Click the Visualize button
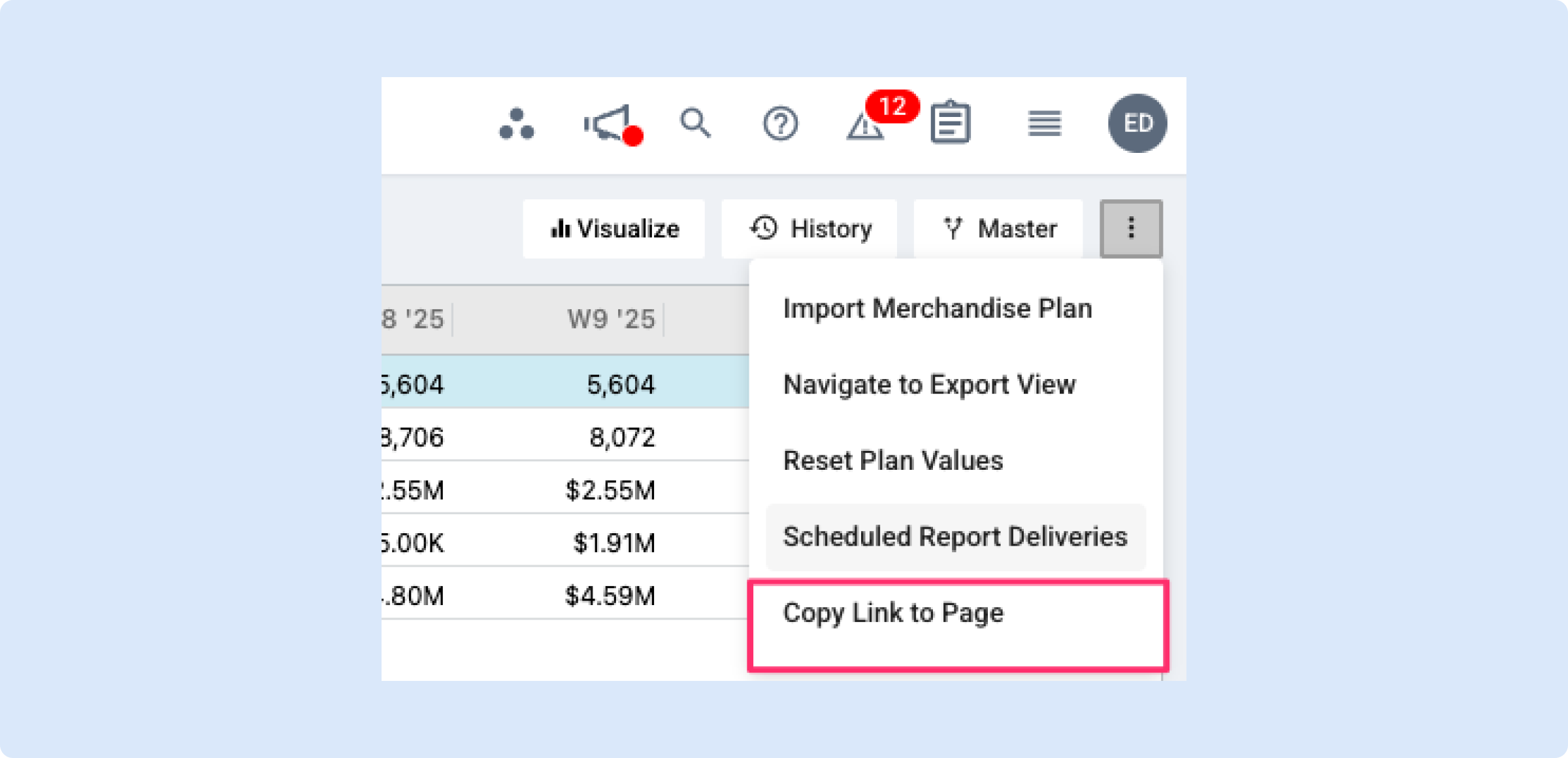Screen dimensions: 1568x758 (614, 229)
